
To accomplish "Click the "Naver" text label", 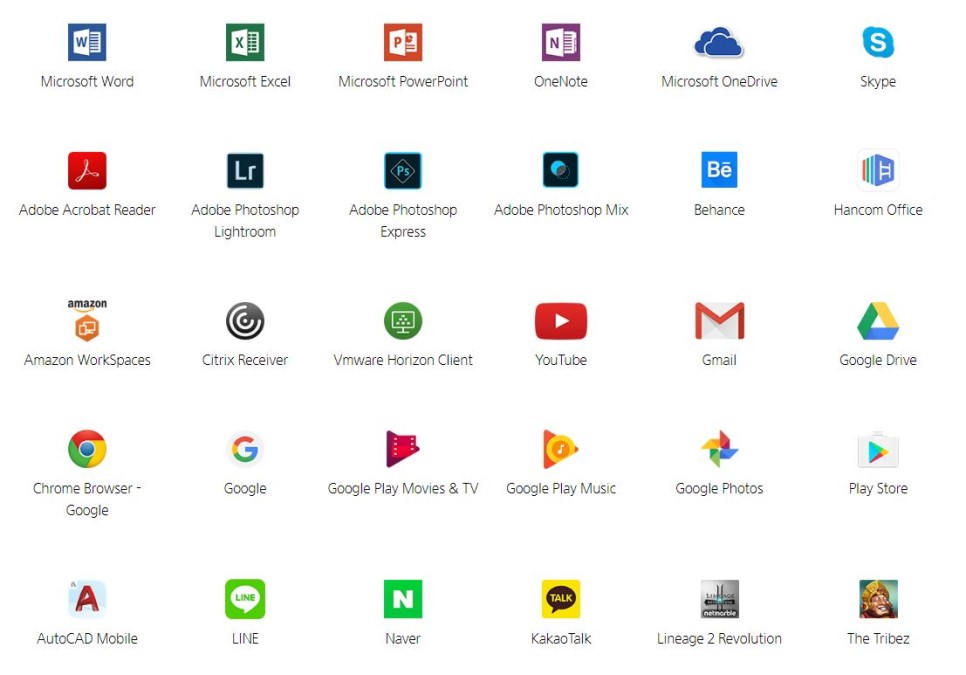I will click(403, 639).
